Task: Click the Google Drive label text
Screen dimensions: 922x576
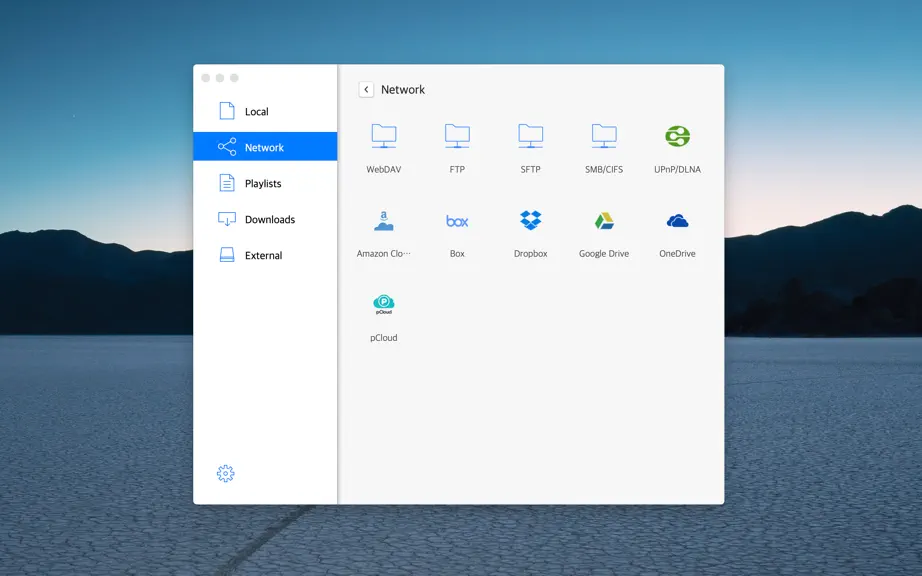Action: point(604,253)
